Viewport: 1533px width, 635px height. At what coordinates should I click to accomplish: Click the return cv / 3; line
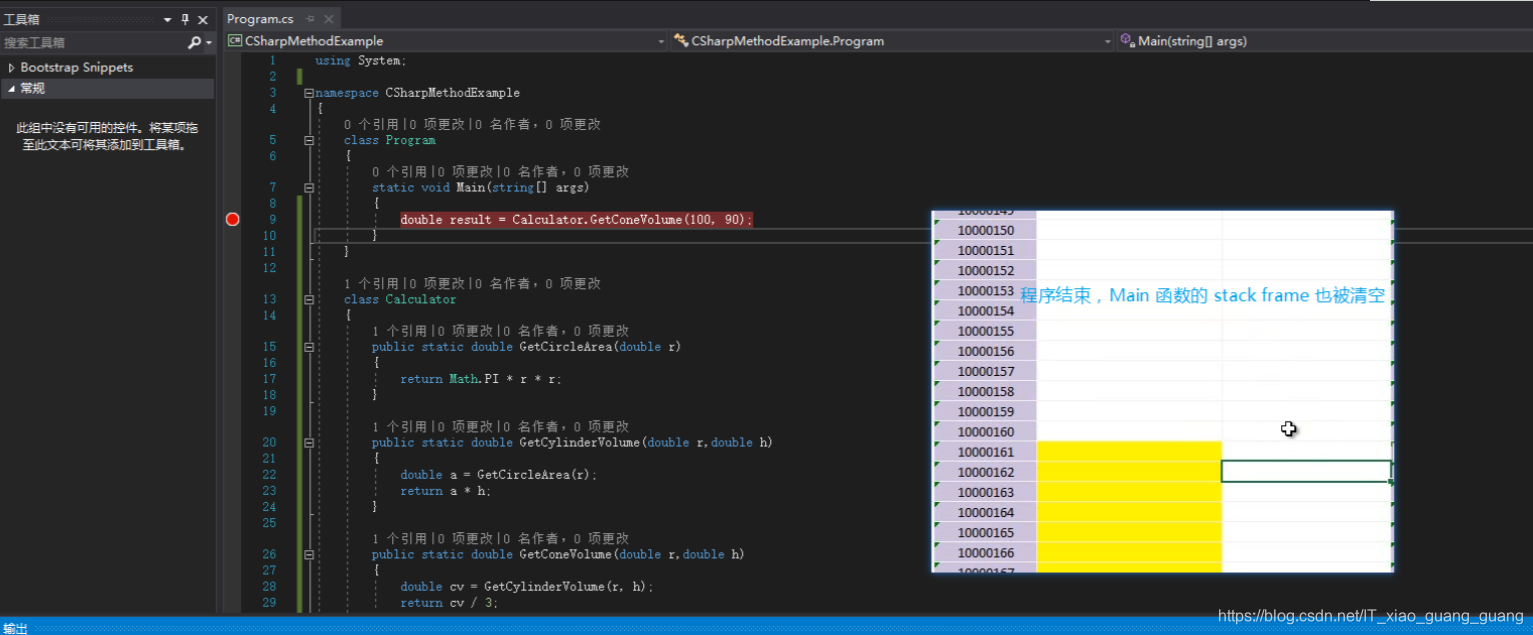pyautogui.click(x=449, y=603)
